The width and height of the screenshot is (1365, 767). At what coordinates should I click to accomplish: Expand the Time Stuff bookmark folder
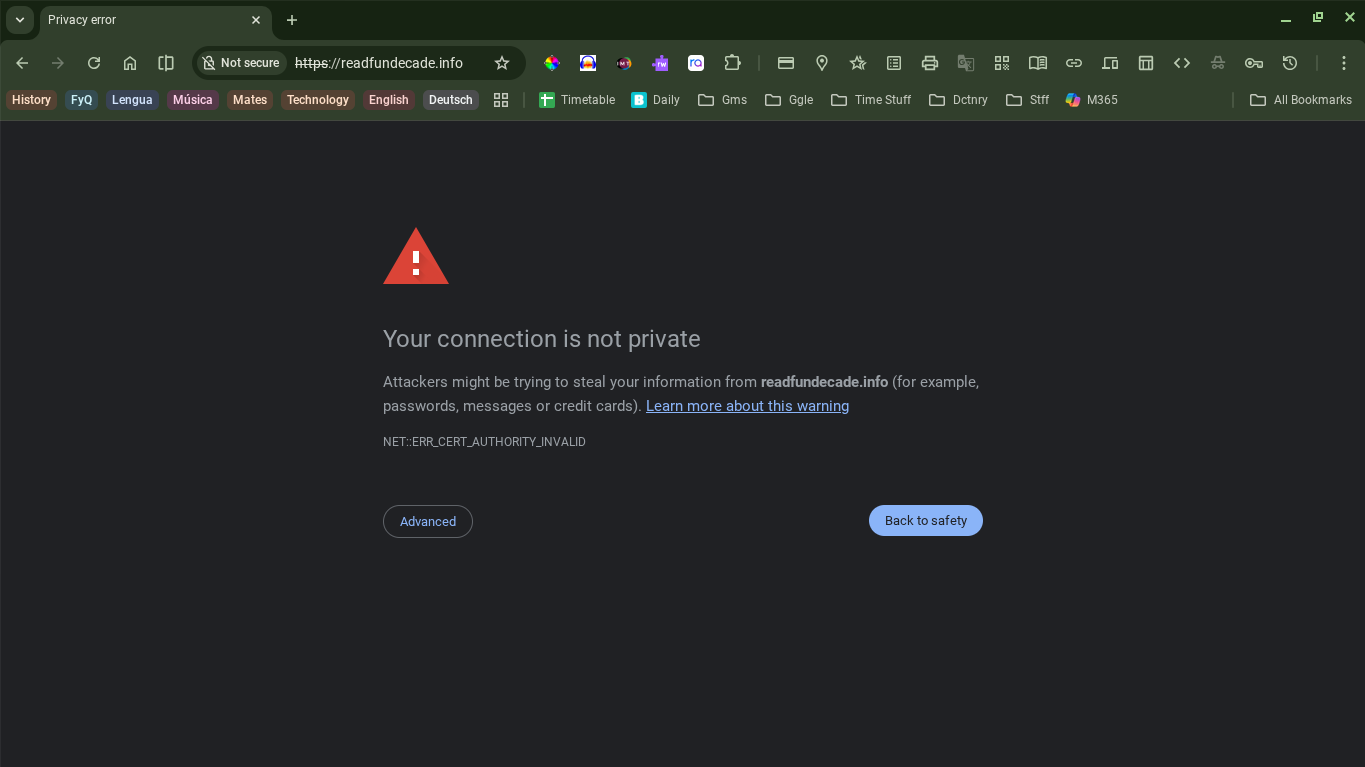(x=871, y=100)
